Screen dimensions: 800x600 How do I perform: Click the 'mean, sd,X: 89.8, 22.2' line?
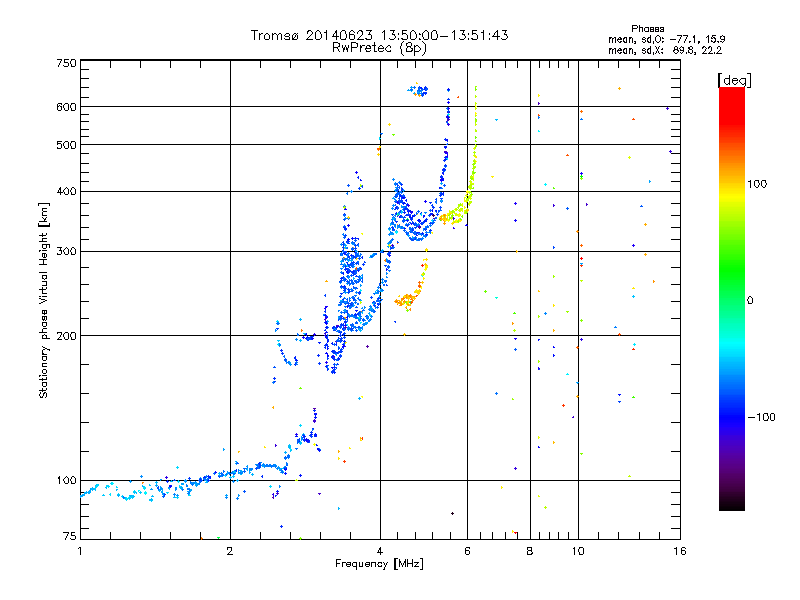[665, 50]
